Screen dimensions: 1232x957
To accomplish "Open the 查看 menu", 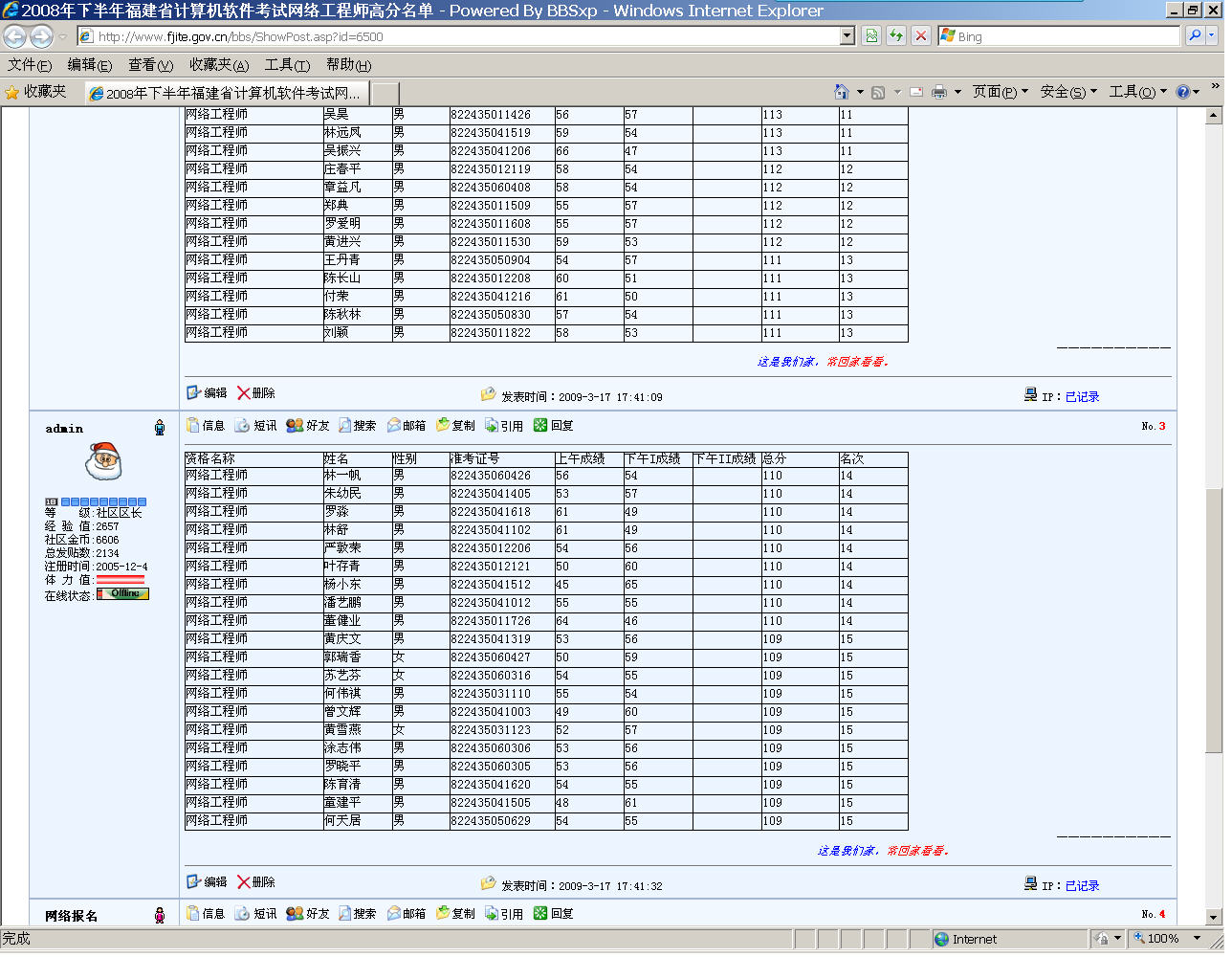I will (x=150, y=65).
